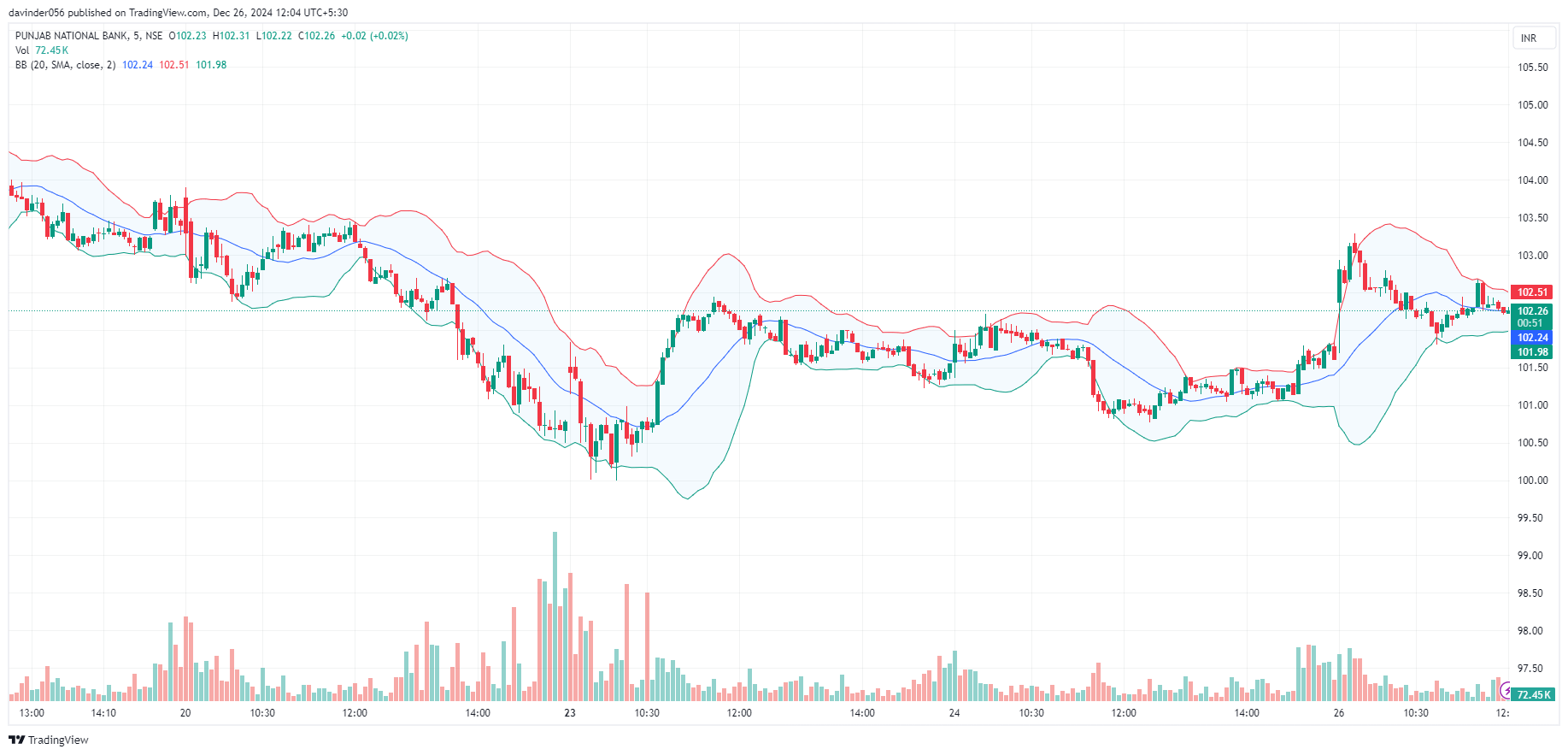1568x755 pixels.
Task: Click the green 101.98 lower band price label
Action: pyautogui.click(x=1532, y=352)
